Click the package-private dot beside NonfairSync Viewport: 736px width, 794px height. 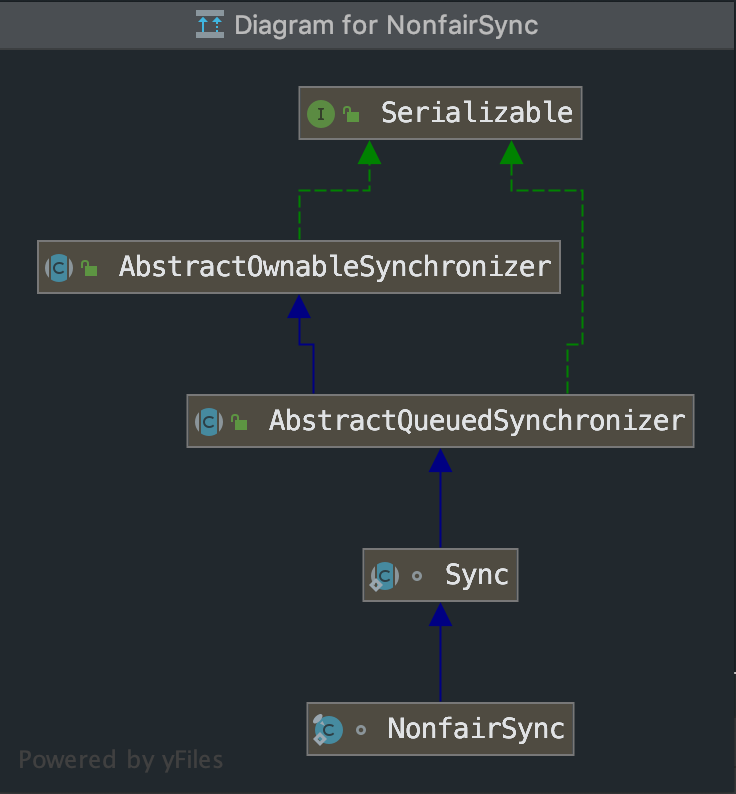point(361,730)
